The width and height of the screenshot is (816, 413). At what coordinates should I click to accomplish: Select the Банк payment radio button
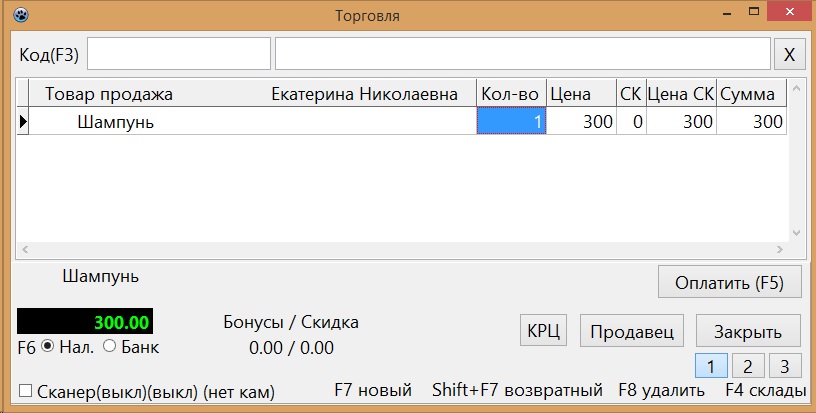109,346
